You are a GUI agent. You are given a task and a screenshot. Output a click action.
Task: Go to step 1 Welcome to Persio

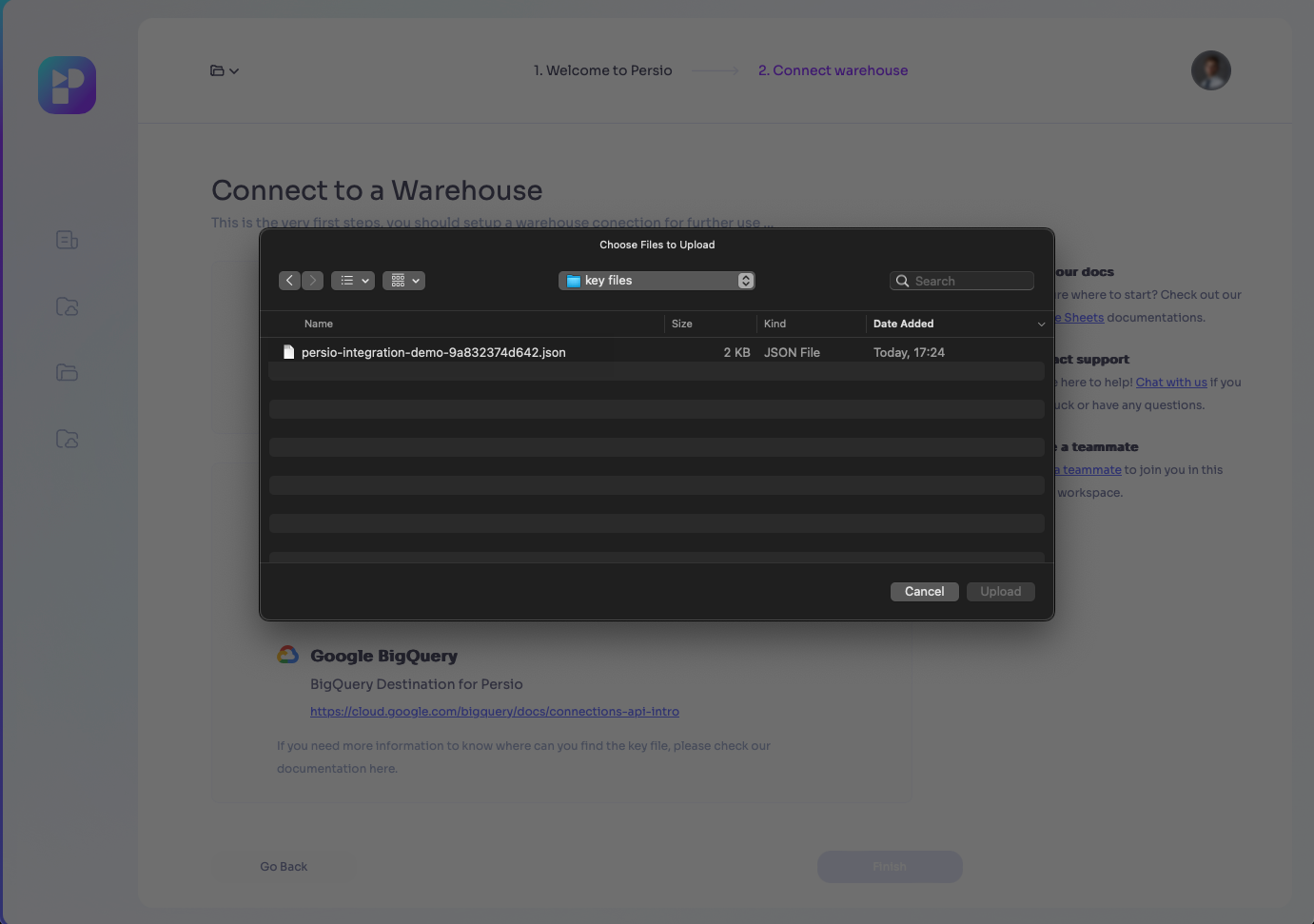tap(602, 70)
